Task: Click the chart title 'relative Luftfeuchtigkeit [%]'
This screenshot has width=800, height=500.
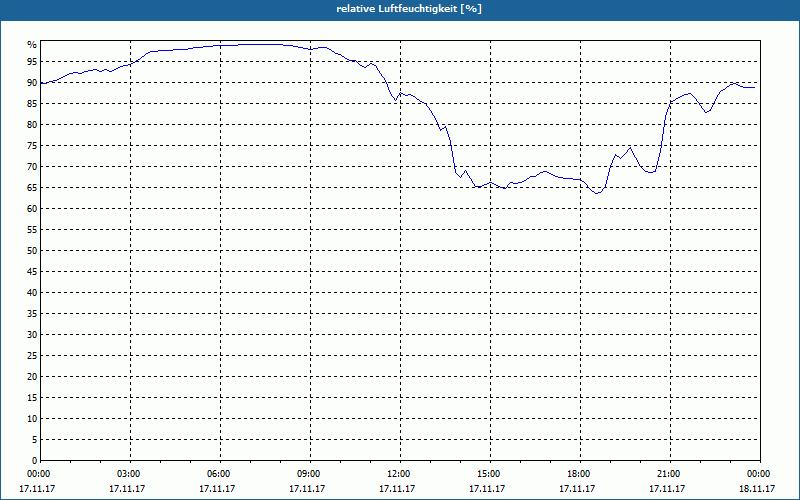Action: pyautogui.click(x=409, y=9)
